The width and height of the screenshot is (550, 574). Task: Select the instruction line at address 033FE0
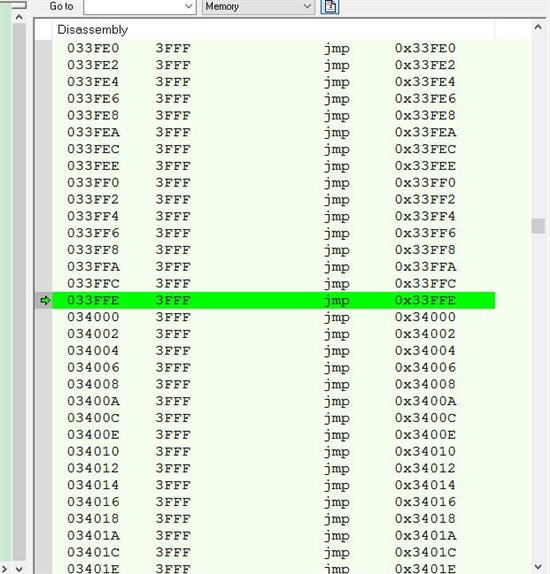274,48
